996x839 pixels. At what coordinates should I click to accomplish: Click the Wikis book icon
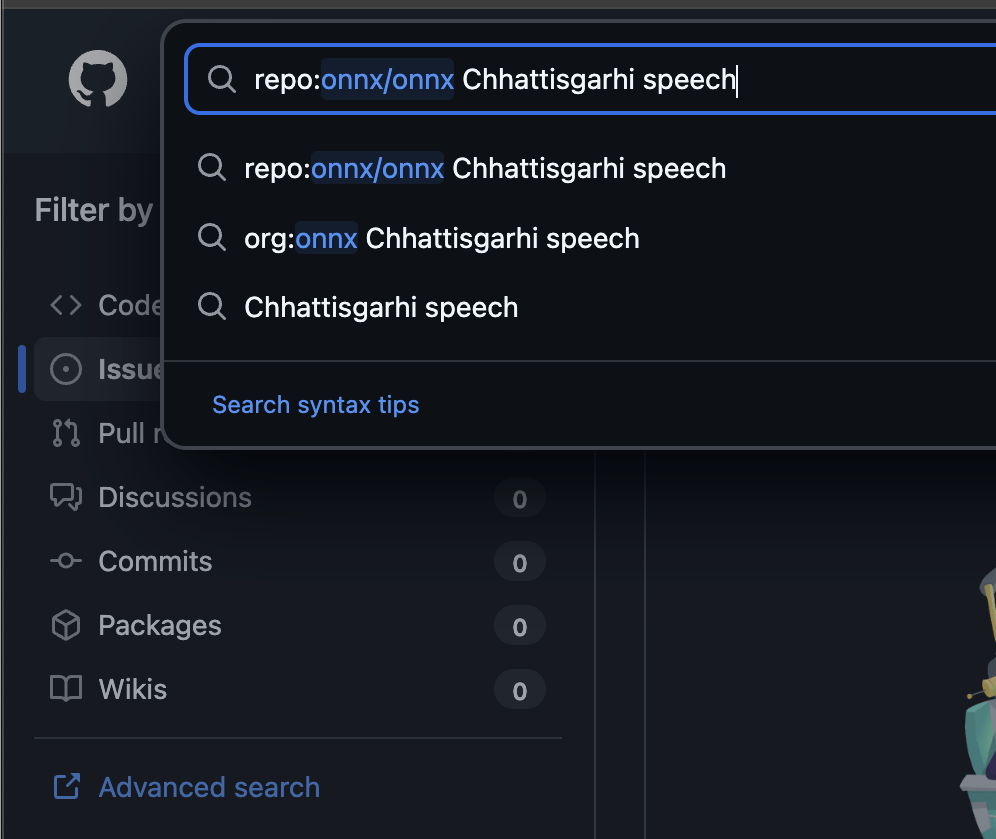(66, 689)
